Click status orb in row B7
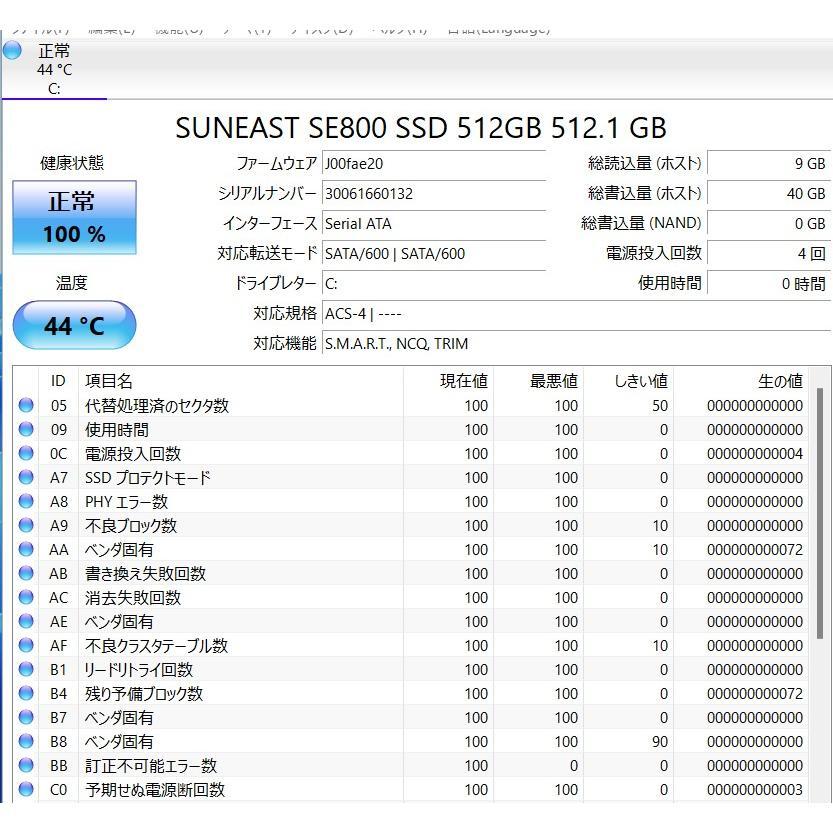 pos(26,717)
